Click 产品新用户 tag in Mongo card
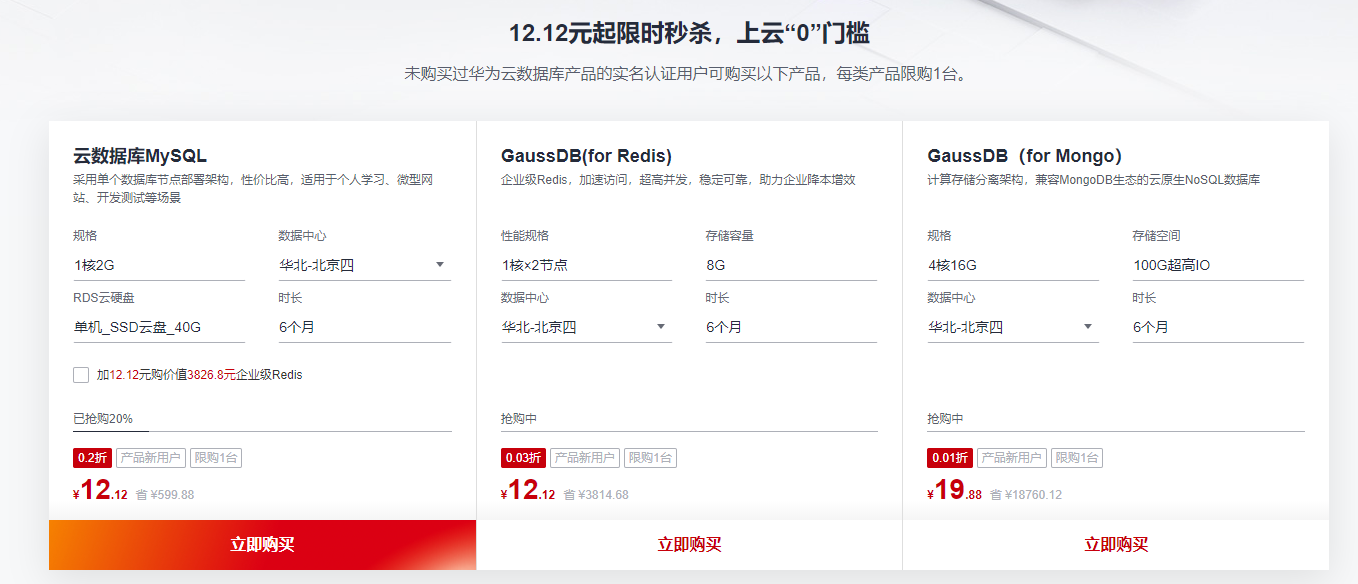Screen dimensions: 1358x584 click(x=1012, y=458)
